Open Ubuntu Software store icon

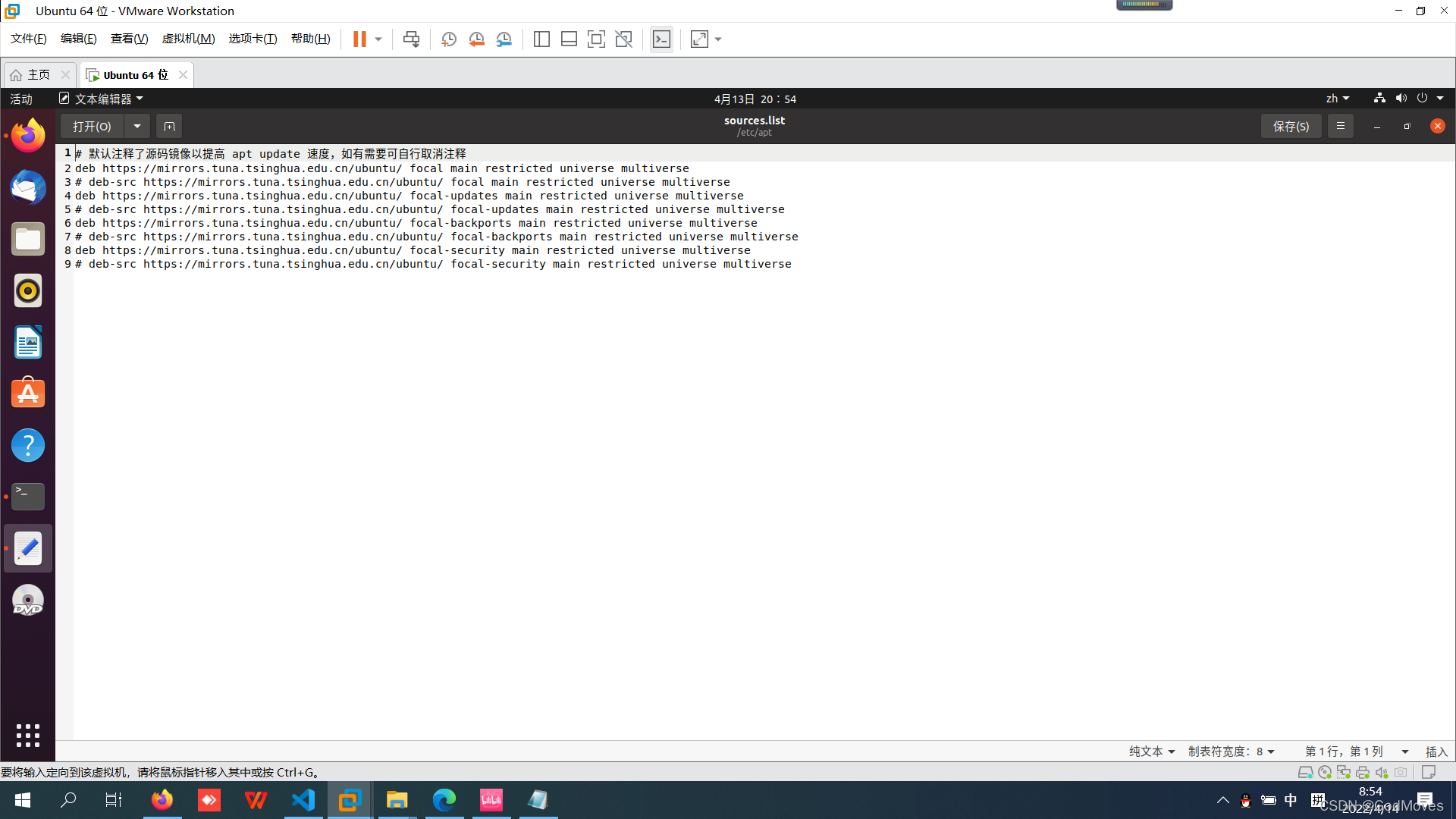[x=28, y=394]
